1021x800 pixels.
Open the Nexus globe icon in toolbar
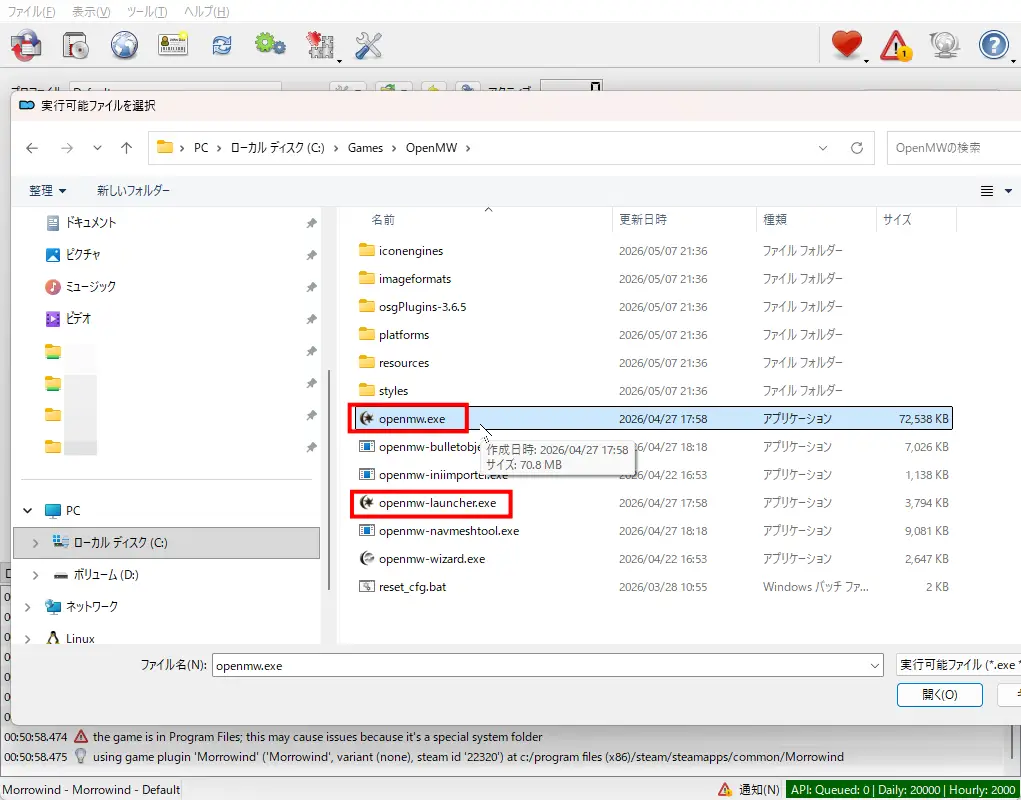tap(124, 46)
